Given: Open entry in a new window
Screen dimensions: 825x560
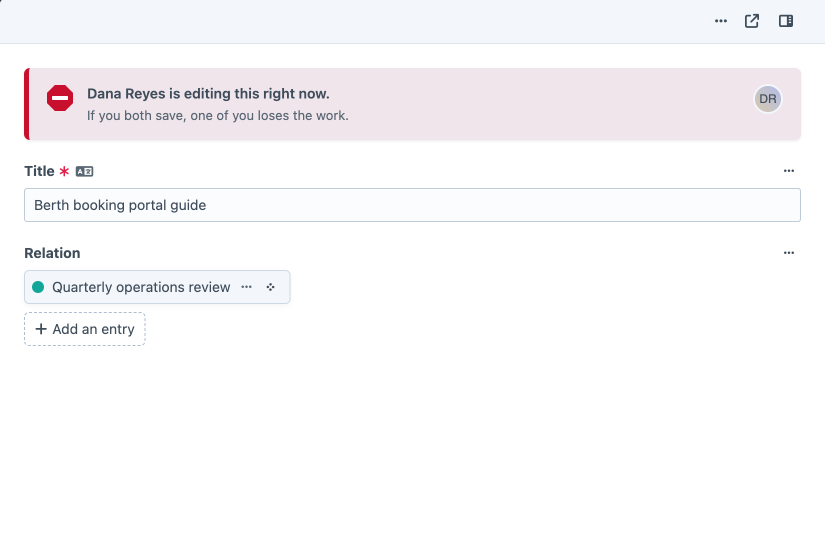Looking at the screenshot, I should click(x=752, y=21).
